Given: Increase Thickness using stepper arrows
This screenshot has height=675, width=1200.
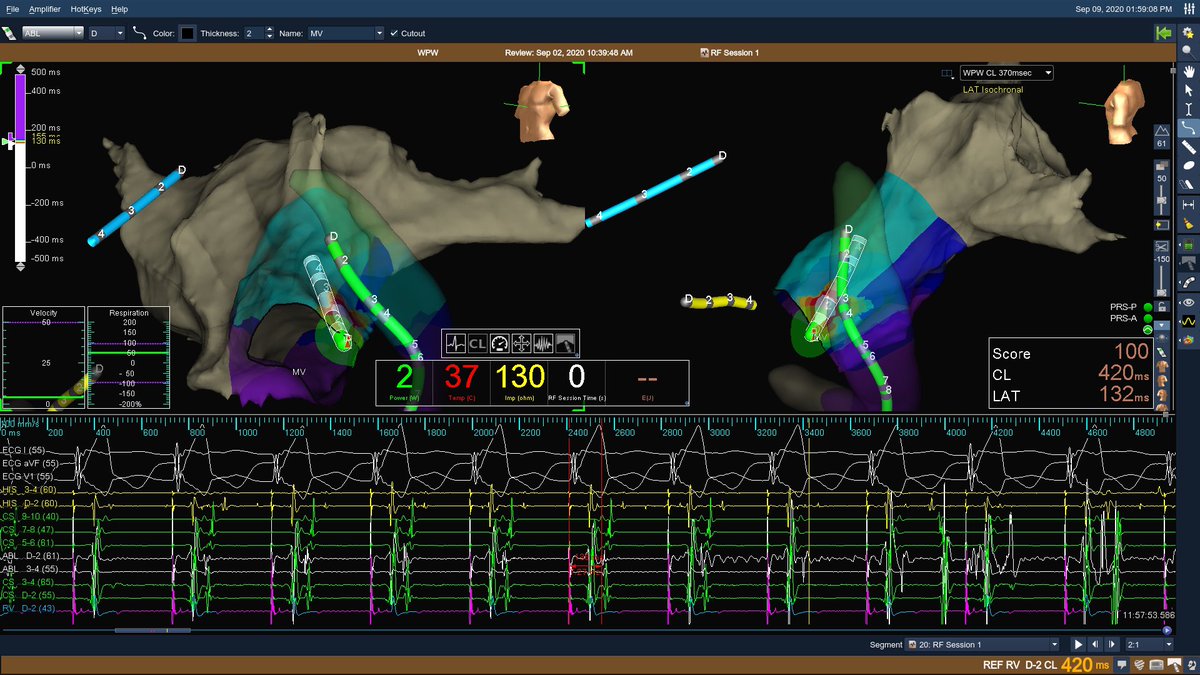Looking at the screenshot, I should [269, 30].
